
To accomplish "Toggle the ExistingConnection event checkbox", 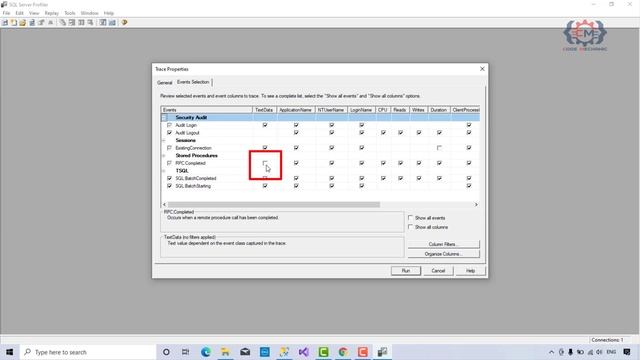I will click(x=169, y=148).
